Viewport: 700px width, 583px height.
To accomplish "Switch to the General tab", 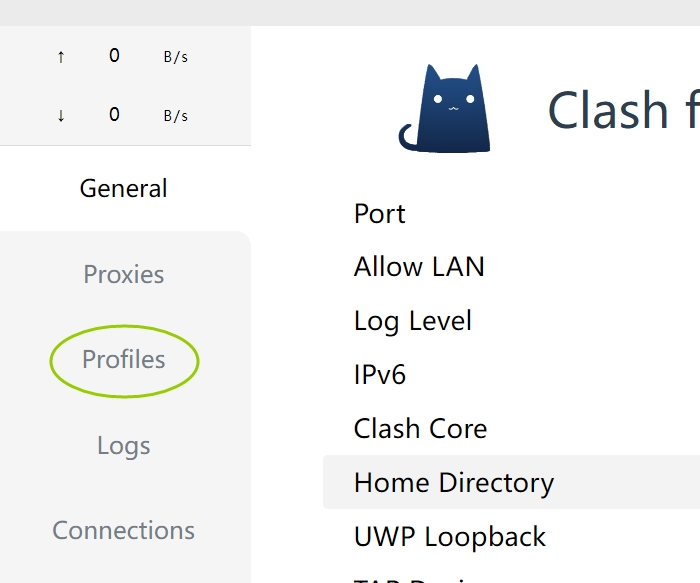I will (124, 188).
